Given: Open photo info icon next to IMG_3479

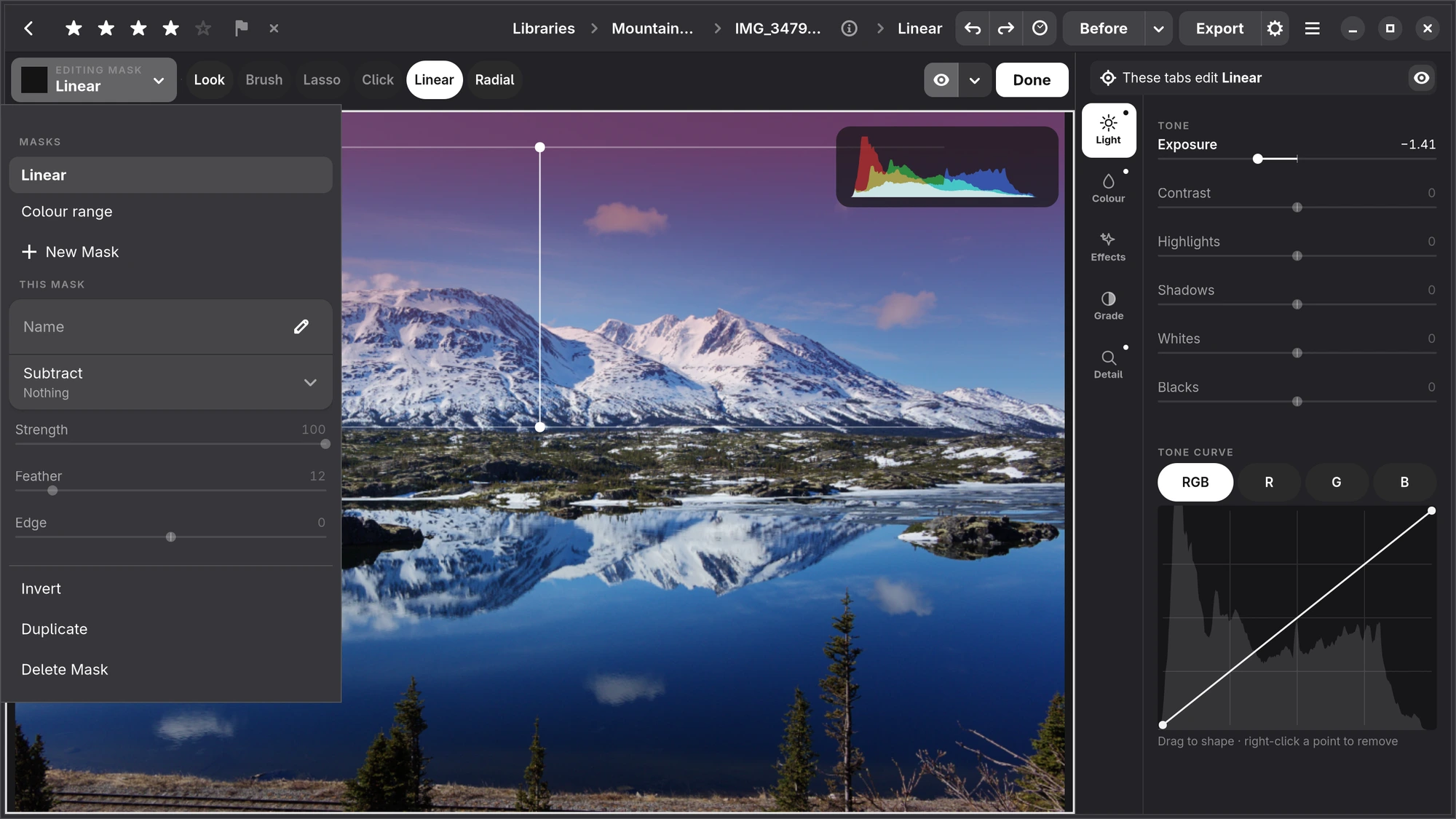Looking at the screenshot, I should pyautogui.click(x=849, y=28).
